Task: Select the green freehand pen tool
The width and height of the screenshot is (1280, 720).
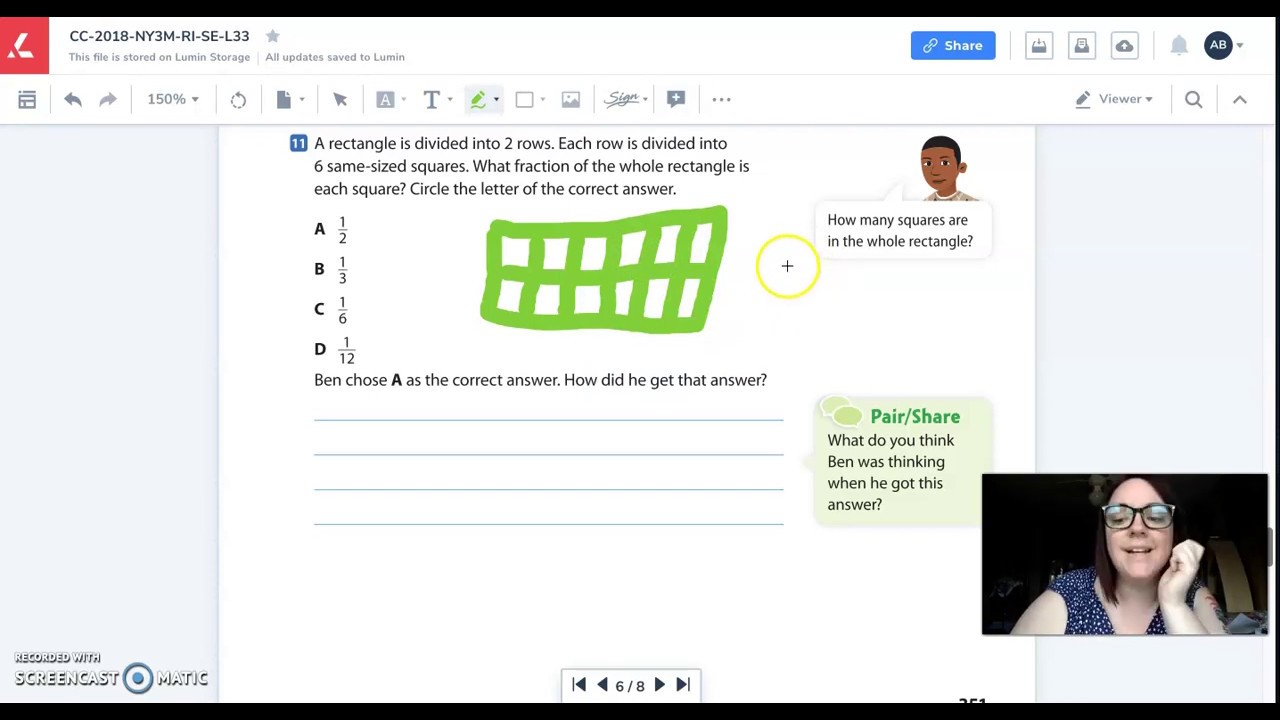Action: pyautogui.click(x=478, y=99)
